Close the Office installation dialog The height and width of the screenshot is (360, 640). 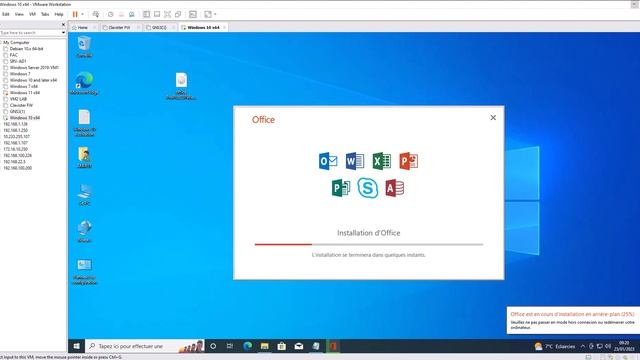[493, 118]
